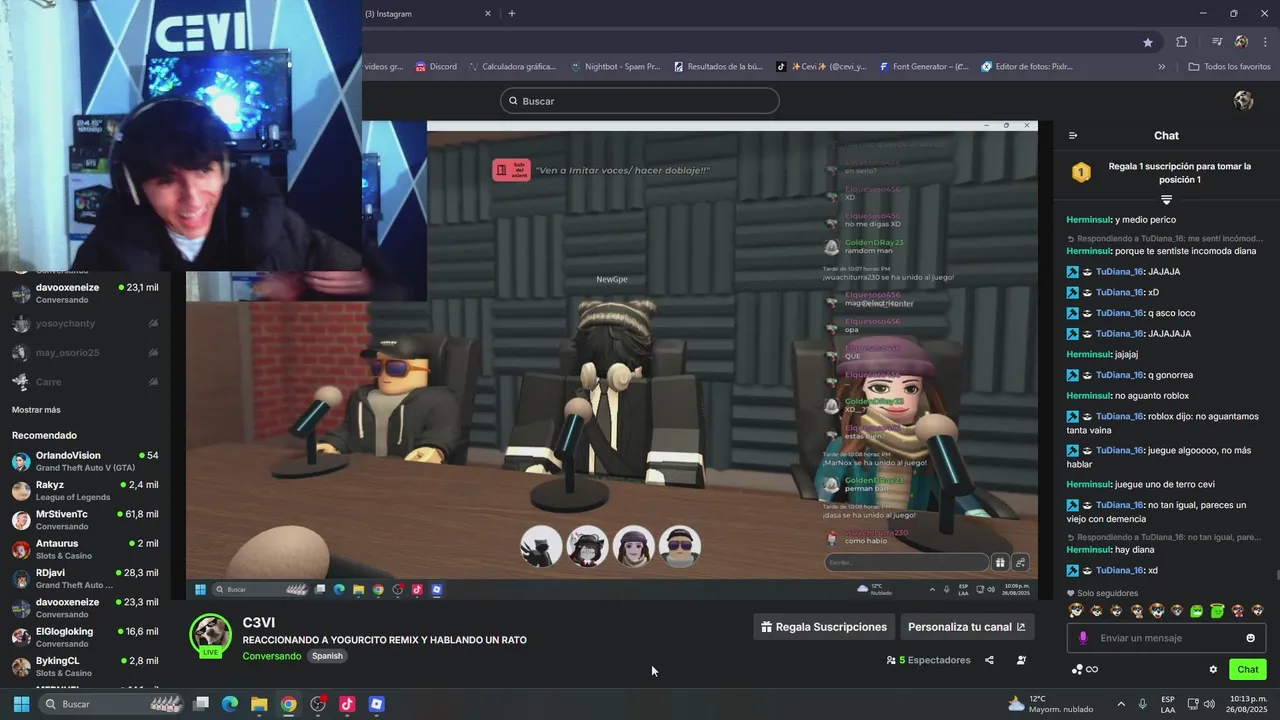Open File Explorer from taskbar
This screenshot has height=720, width=1280.
pos(259,704)
